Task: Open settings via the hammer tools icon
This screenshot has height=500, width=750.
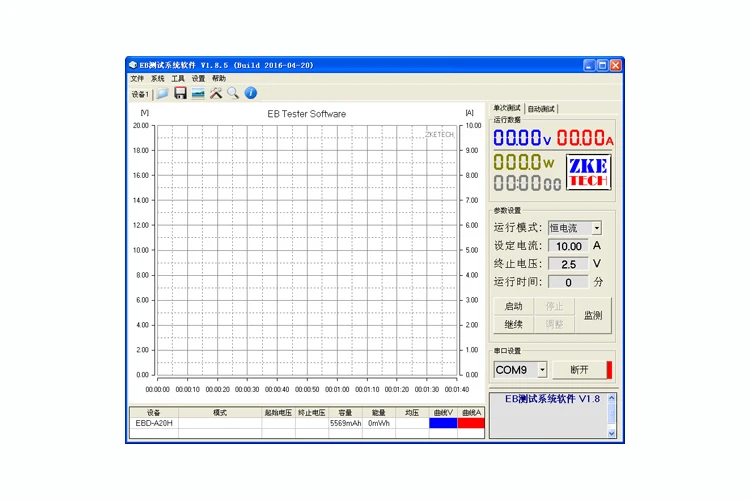Action: point(216,93)
